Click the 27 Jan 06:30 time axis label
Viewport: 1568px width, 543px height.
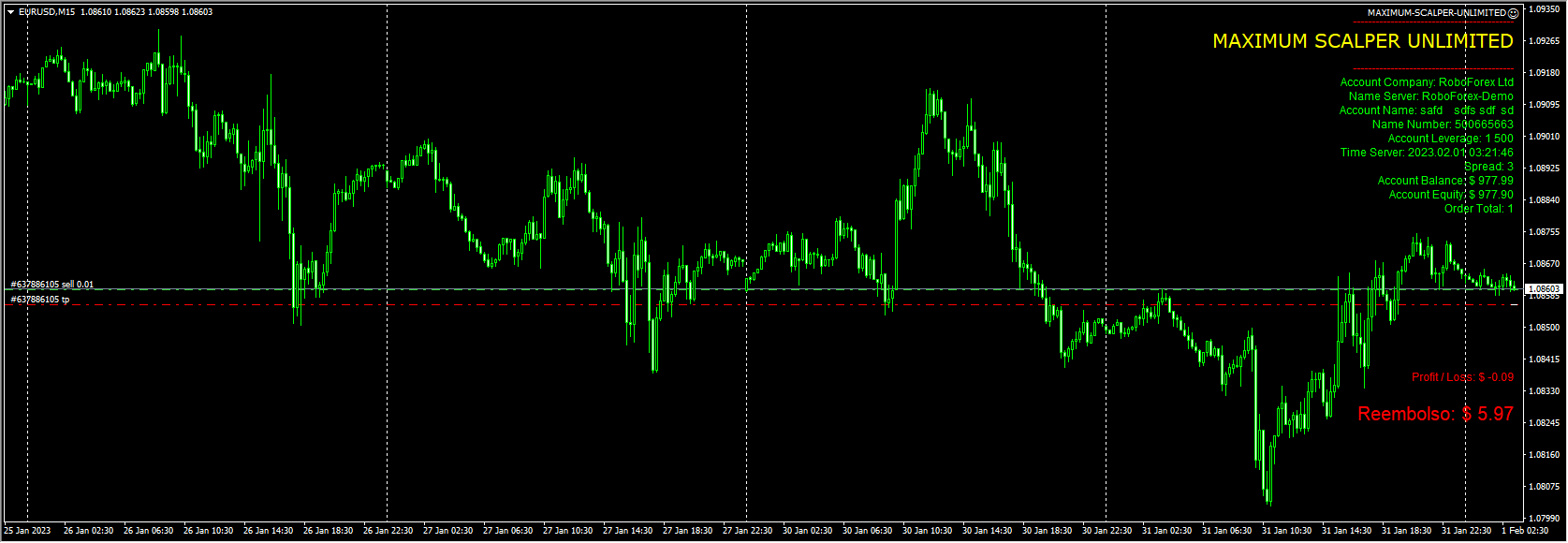click(507, 531)
